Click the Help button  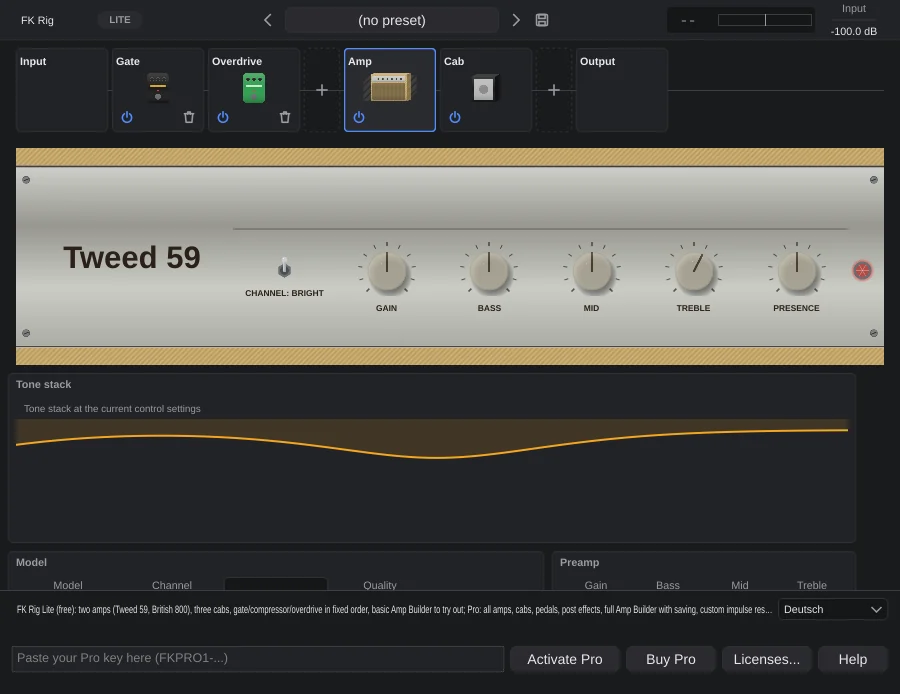click(852, 659)
